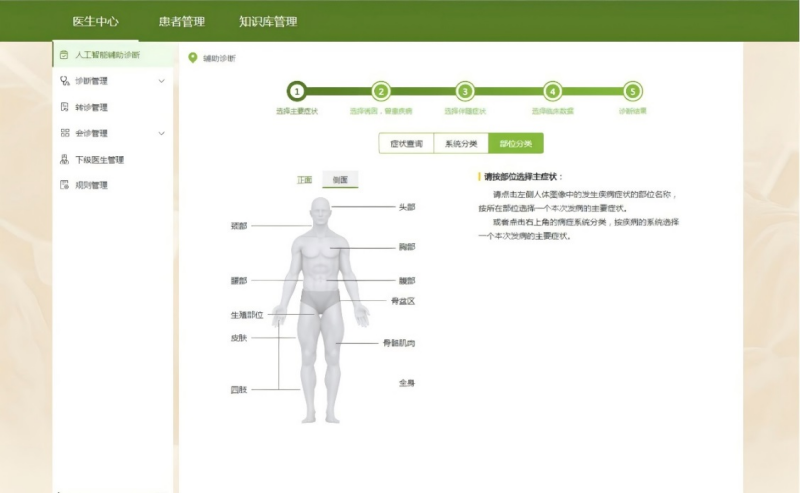Select 全身 label

[407, 383]
